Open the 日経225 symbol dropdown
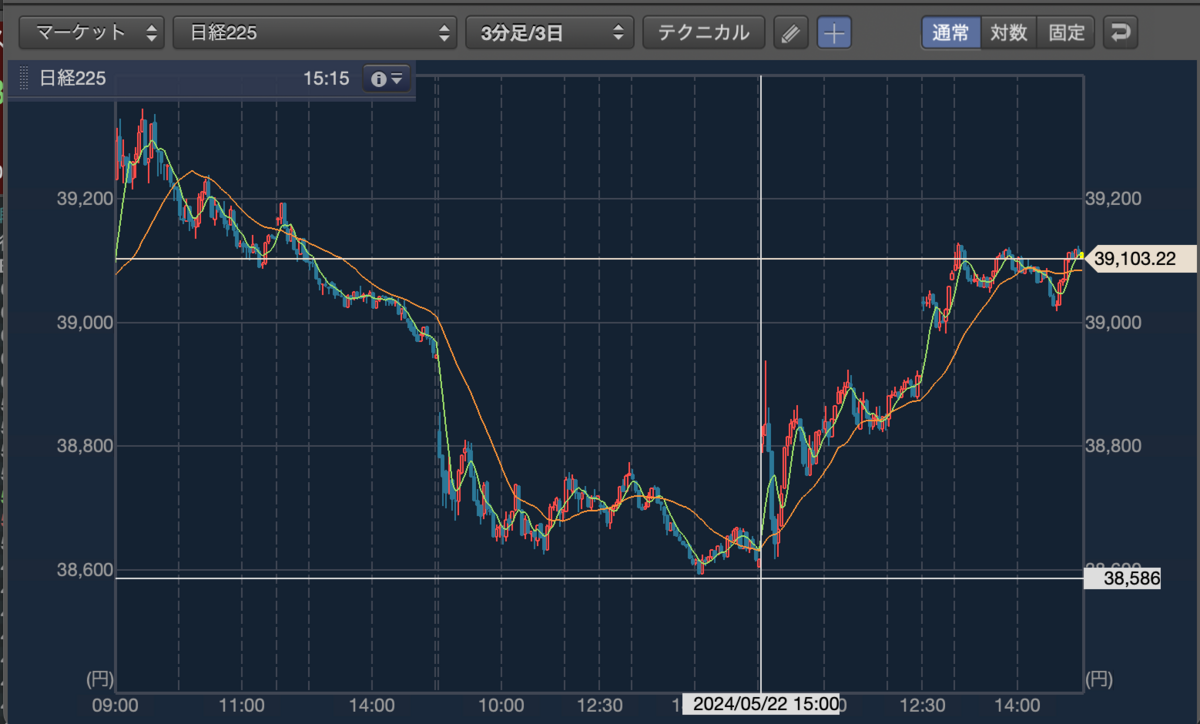Screen dimensions: 1200x724 click(315, 32)
